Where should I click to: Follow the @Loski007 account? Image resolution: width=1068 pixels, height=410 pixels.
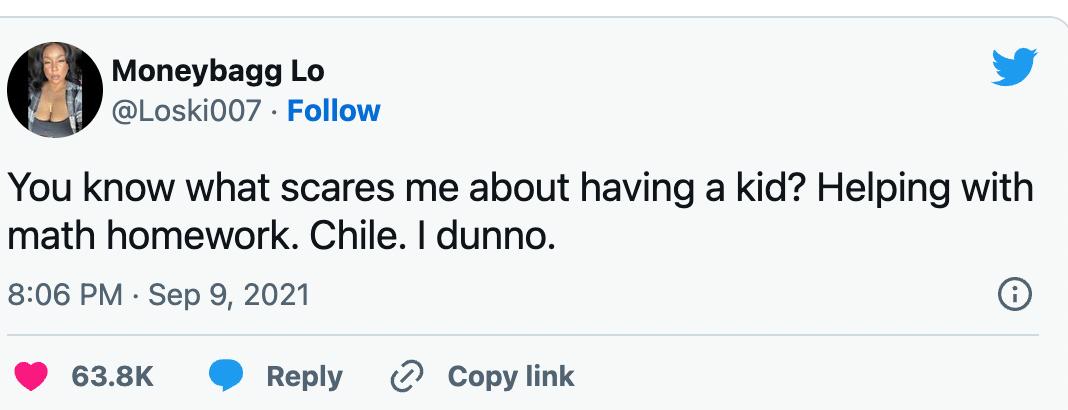[333, 110]
